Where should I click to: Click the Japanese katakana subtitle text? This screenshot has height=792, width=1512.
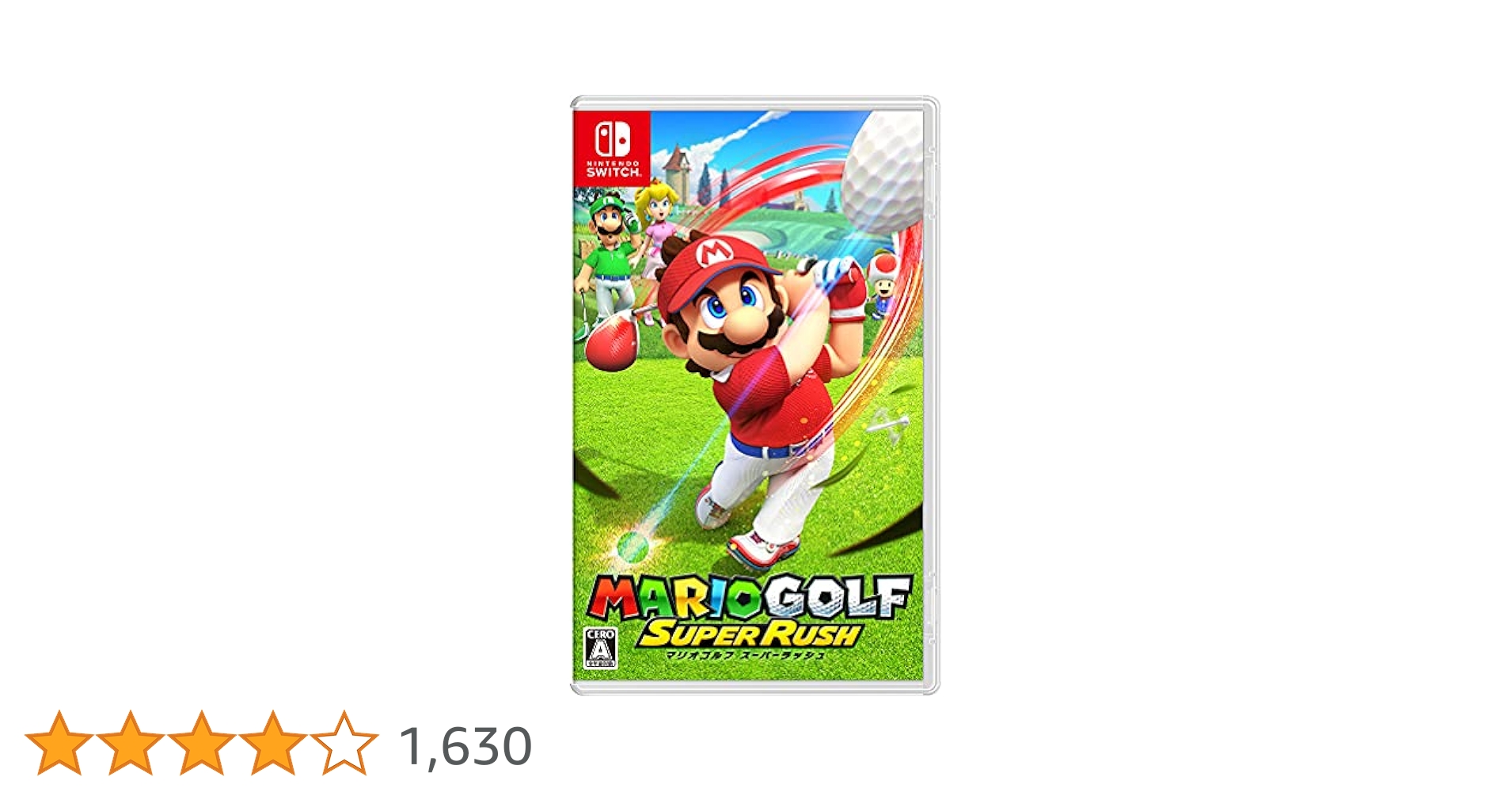pos(744,654)
